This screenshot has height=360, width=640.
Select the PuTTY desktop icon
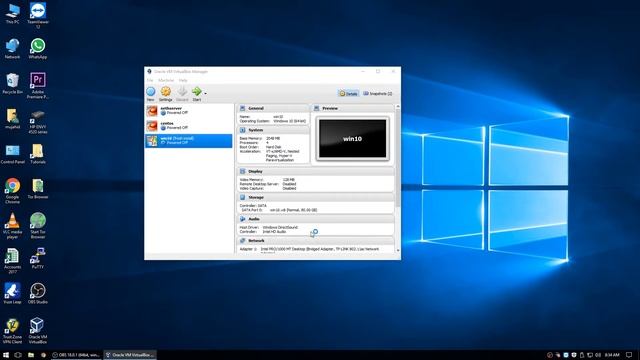[x=38, y=258]
